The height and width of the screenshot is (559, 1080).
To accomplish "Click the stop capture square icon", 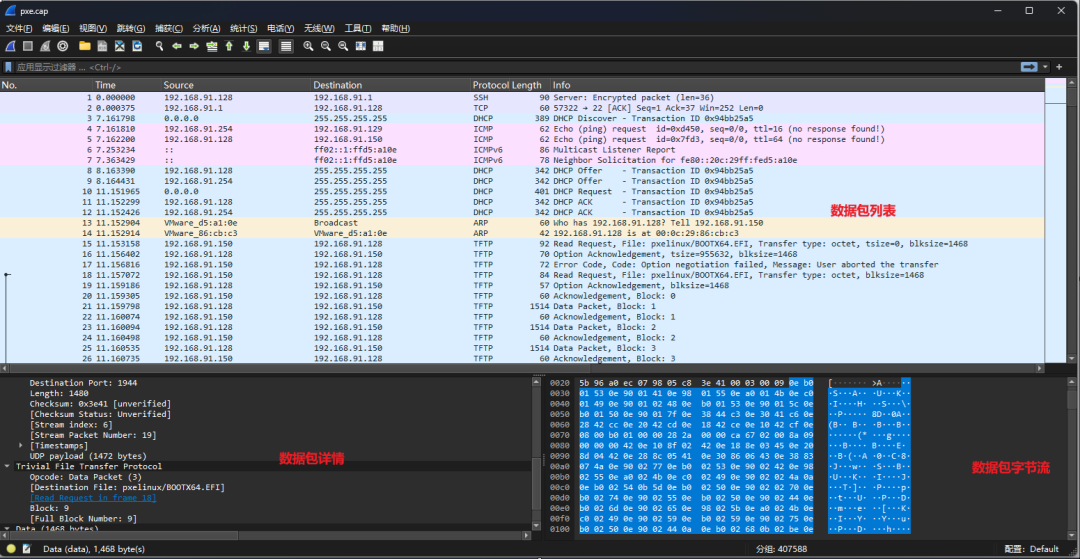I will tap(28, 46).
